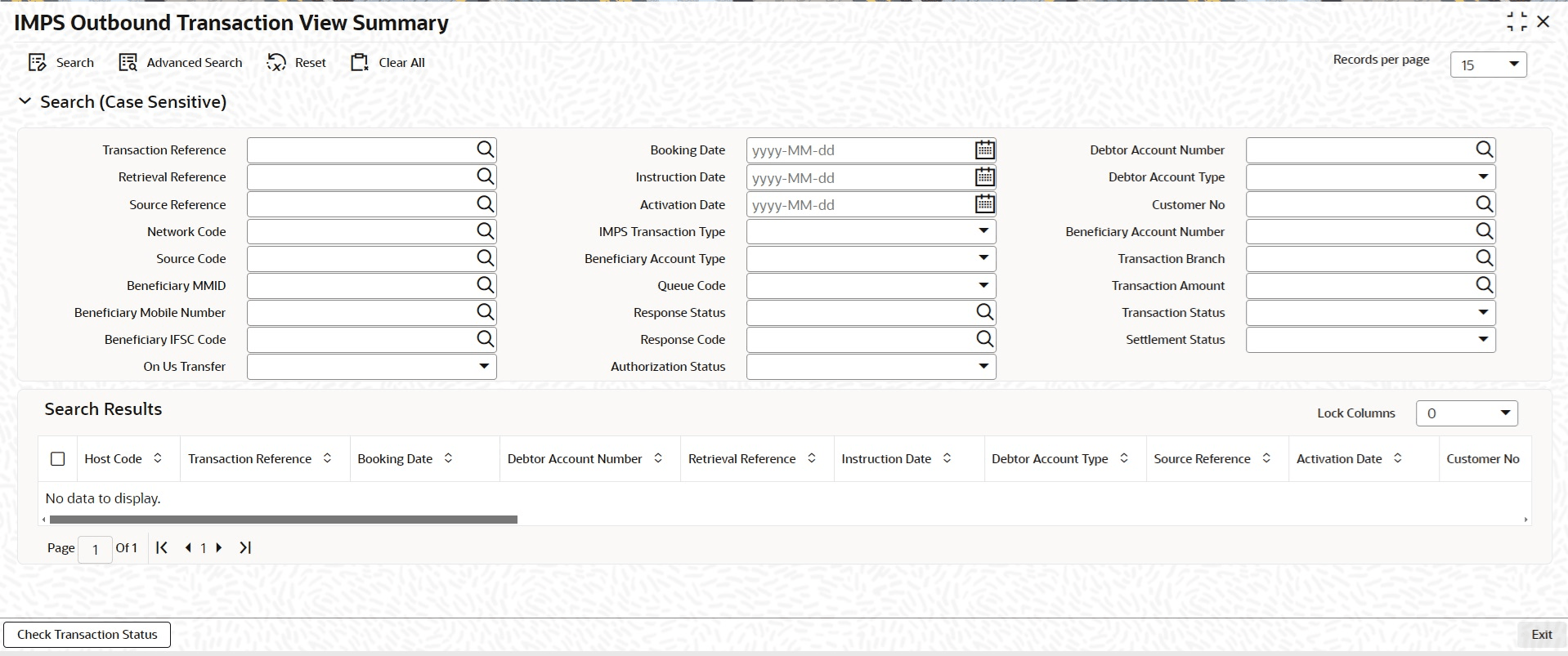This screenshot has height=656, width=1568.
Task: Open lookup for Beneficiary MMID field
Action: pos(486,285)
